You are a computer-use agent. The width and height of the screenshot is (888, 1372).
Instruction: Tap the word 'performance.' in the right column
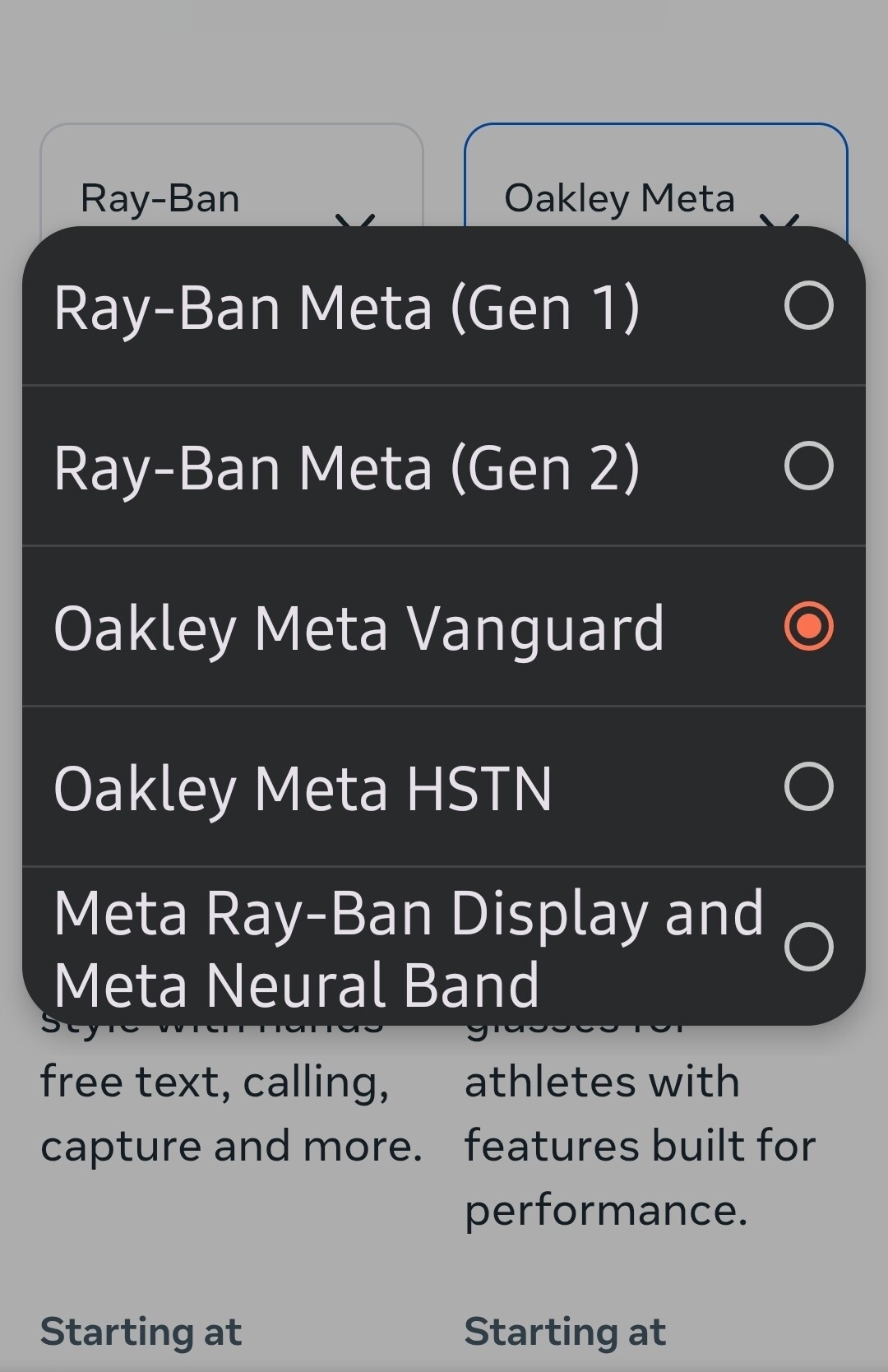pos(606,1210)
